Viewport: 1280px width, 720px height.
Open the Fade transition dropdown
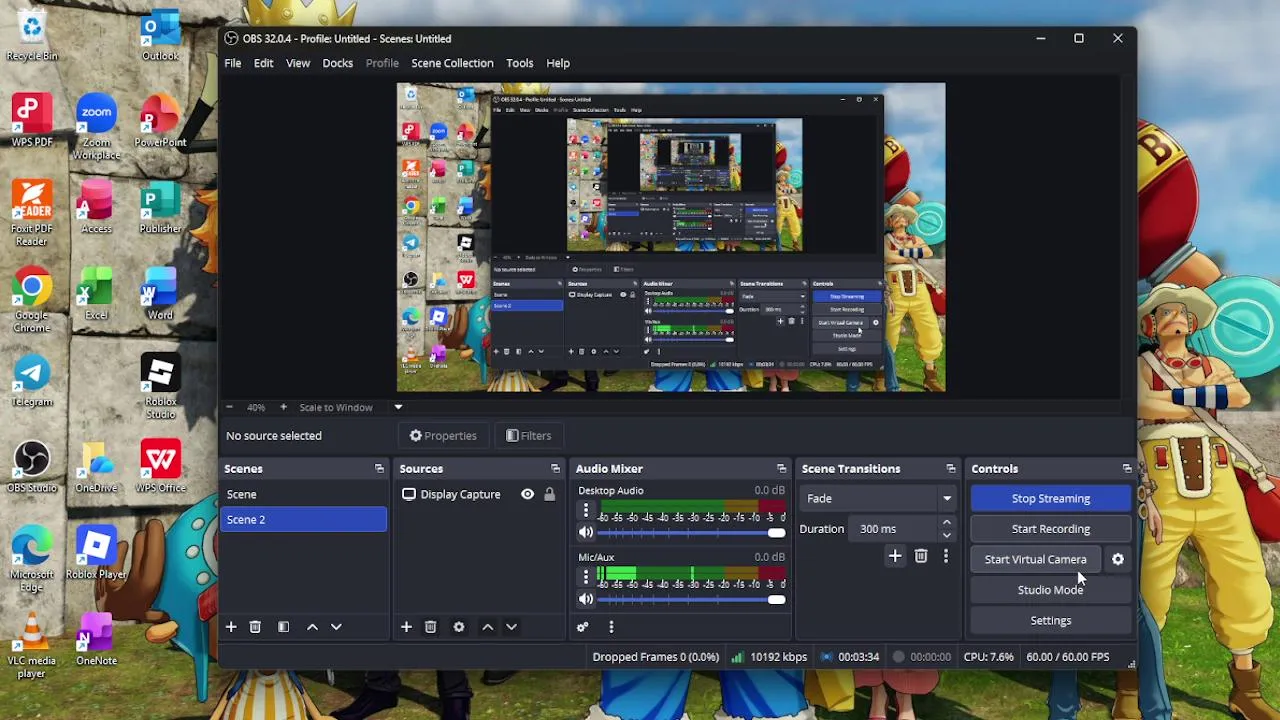(x=877, y=498)
